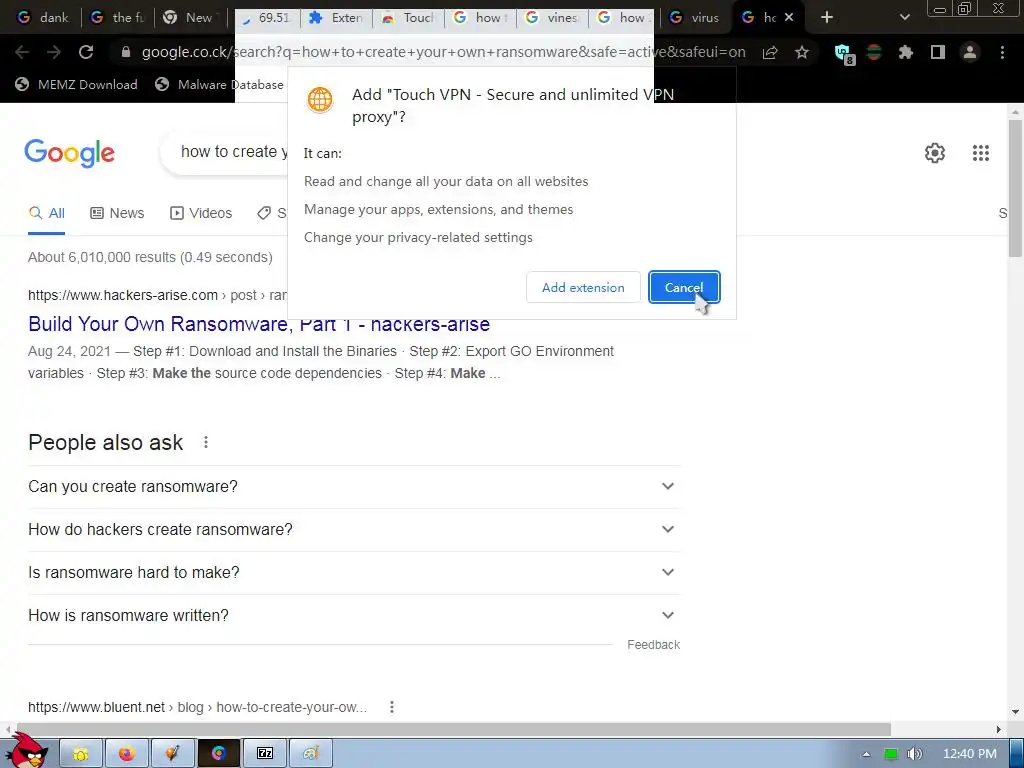
Task: Click the Show desktop strip
Action: (1016, 754)
